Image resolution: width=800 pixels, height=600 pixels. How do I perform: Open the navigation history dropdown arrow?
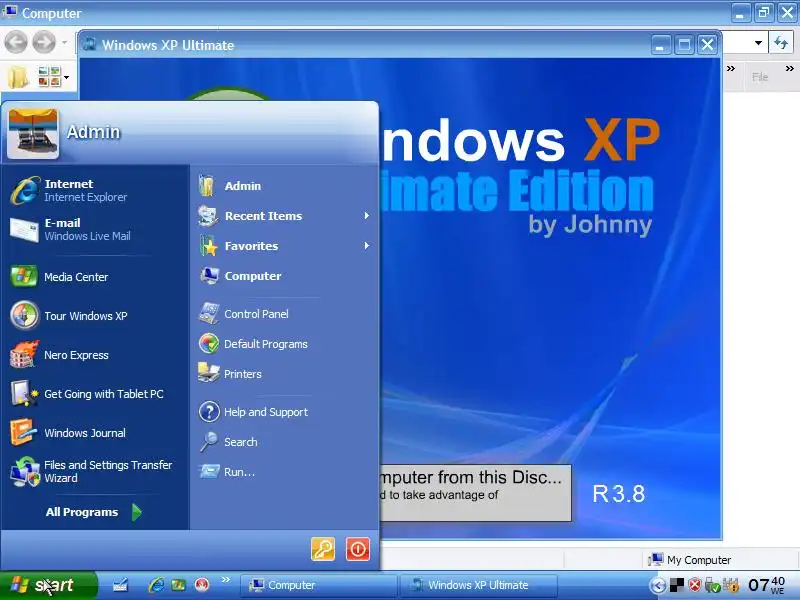[x=64, y=42]
